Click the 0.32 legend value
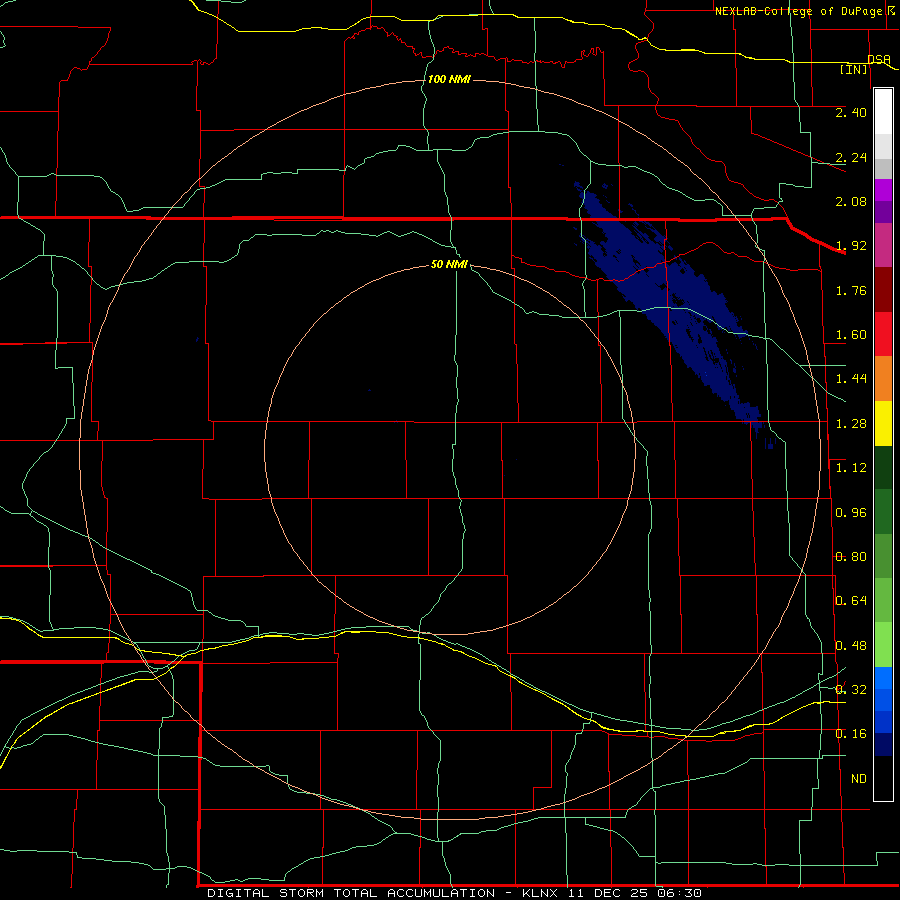The height and width of the screenshot is (900, 900). coord(851,690)
